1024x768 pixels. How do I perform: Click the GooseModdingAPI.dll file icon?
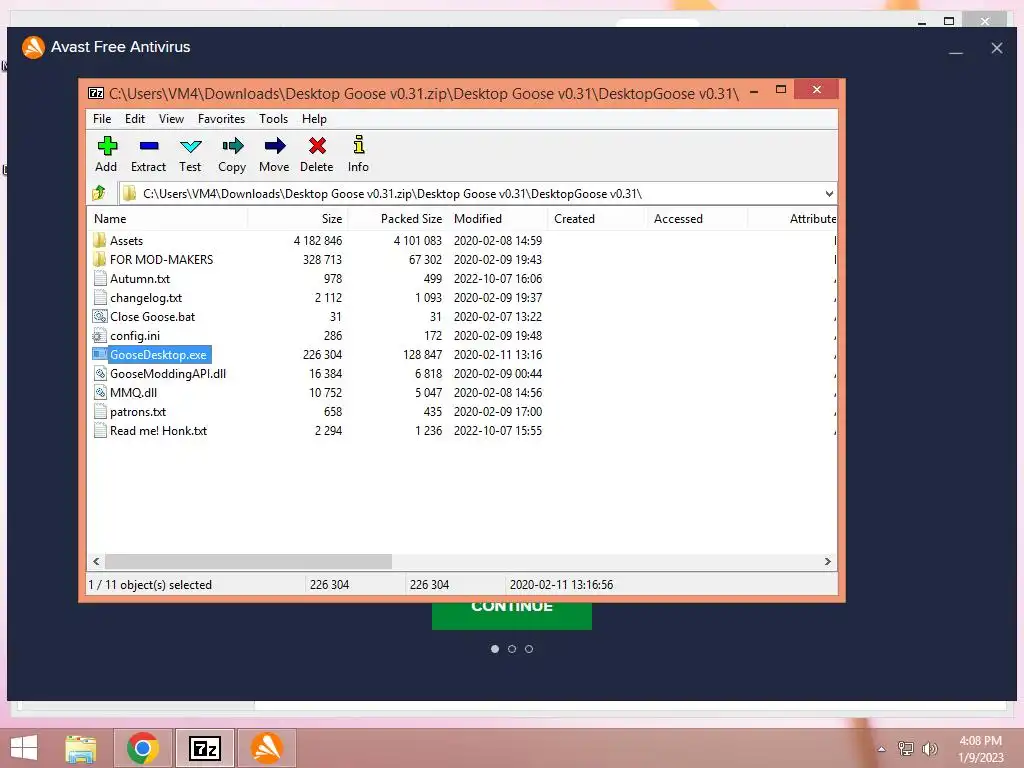99,374
